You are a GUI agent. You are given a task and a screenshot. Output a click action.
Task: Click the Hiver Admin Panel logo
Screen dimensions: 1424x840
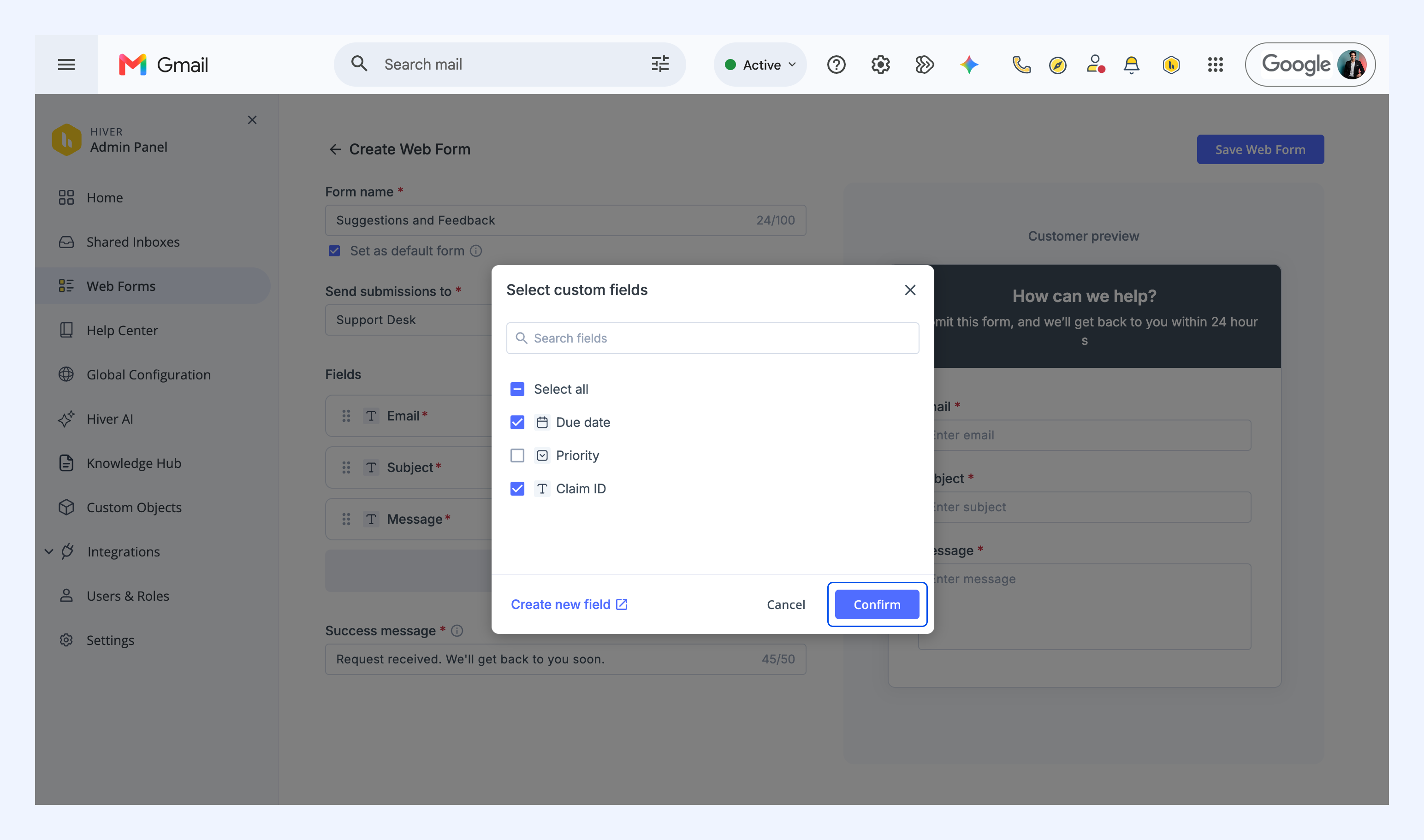pos(66,140)
